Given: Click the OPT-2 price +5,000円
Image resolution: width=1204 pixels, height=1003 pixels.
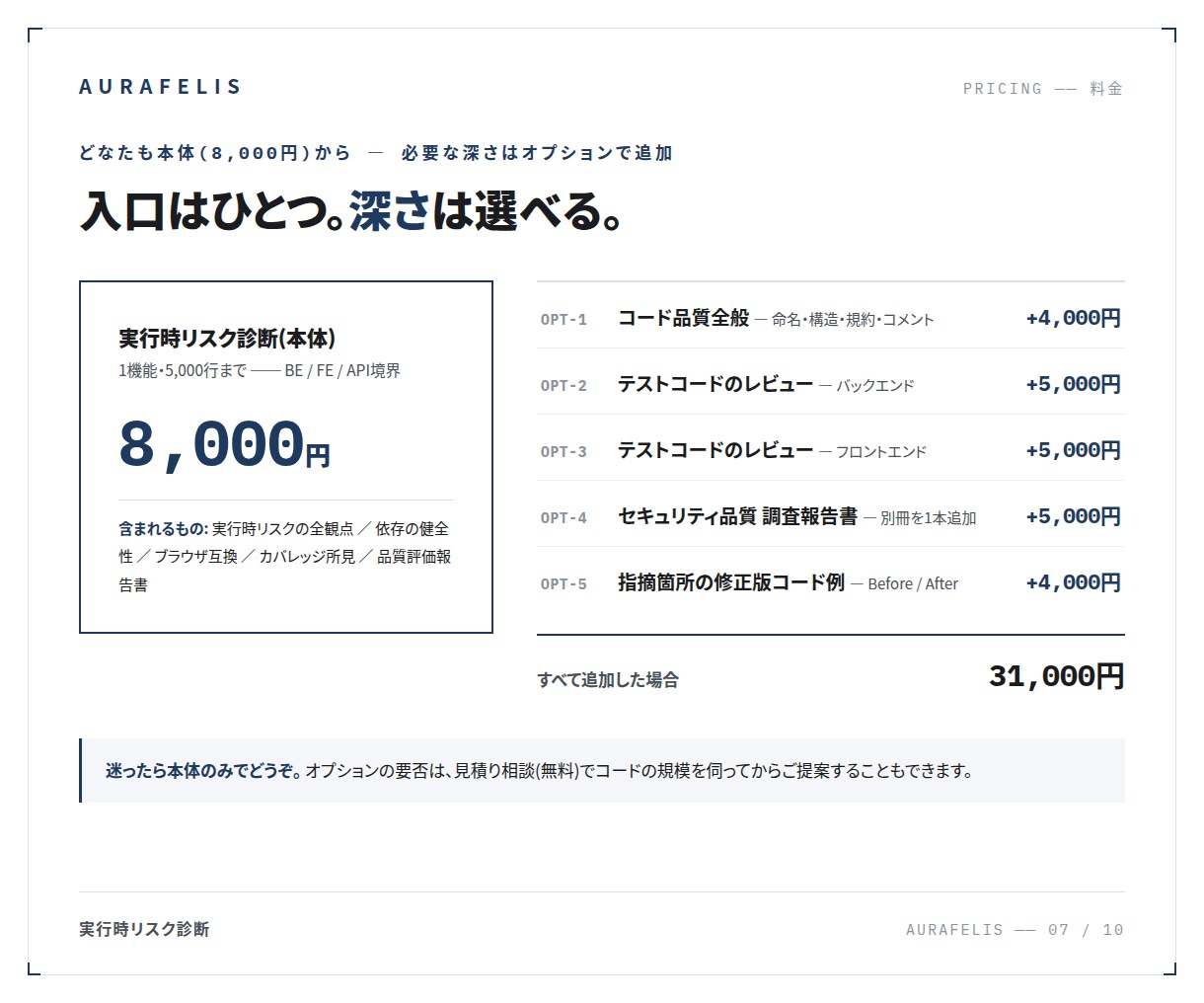Looking at the screenshot, I should [1073, 384].
